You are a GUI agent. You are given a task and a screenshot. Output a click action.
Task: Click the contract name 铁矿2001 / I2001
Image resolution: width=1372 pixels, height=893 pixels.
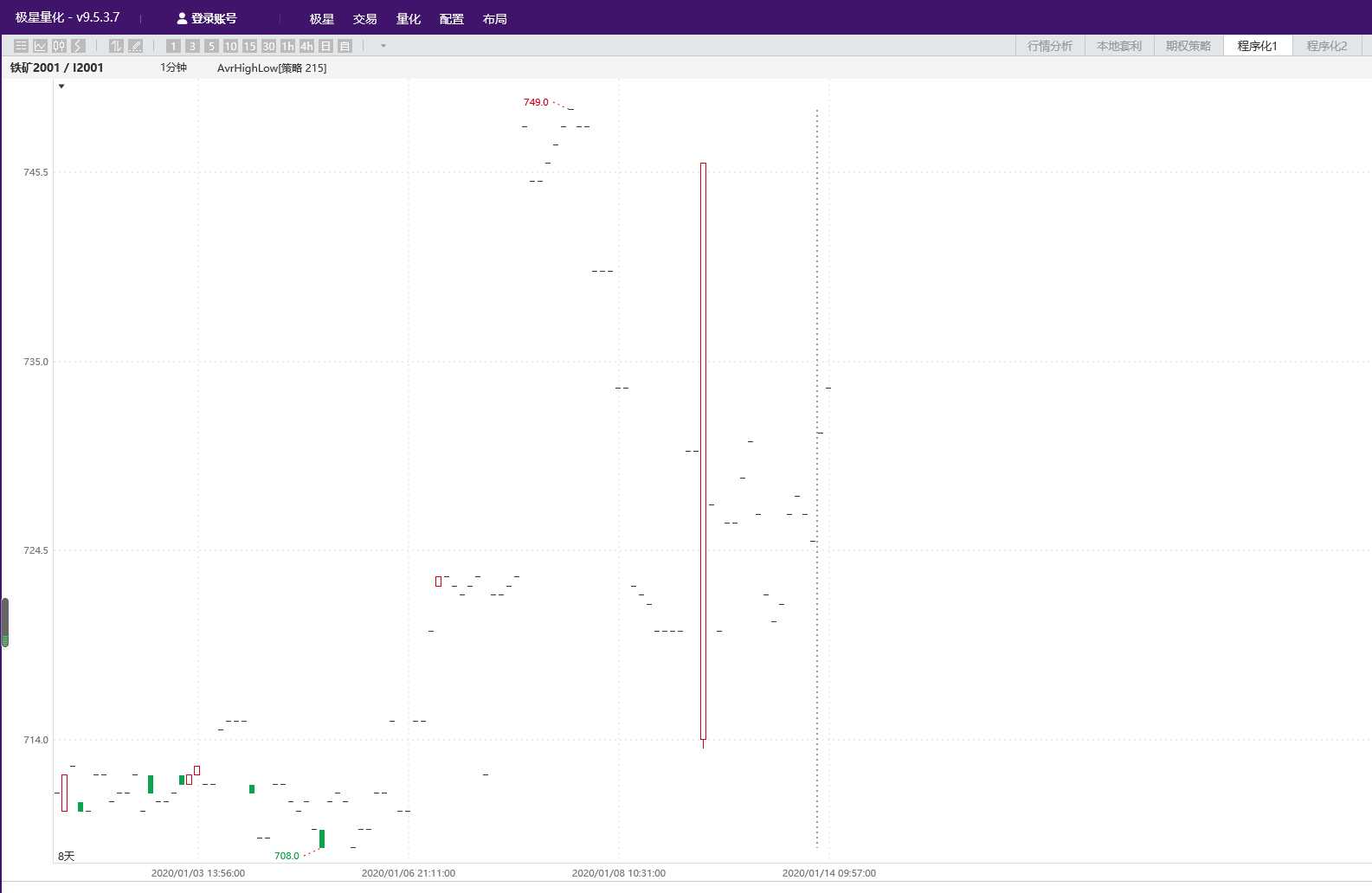click(x=57, y=67)
